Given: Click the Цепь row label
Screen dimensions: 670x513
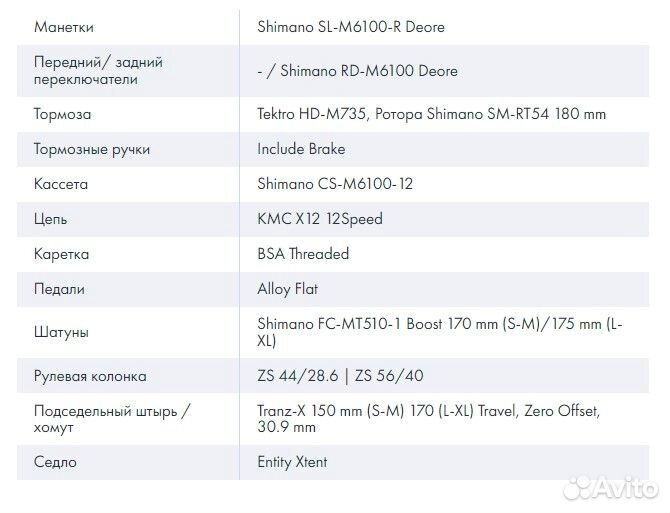Looking at the screenshot, I should click(x=51, y=219).
